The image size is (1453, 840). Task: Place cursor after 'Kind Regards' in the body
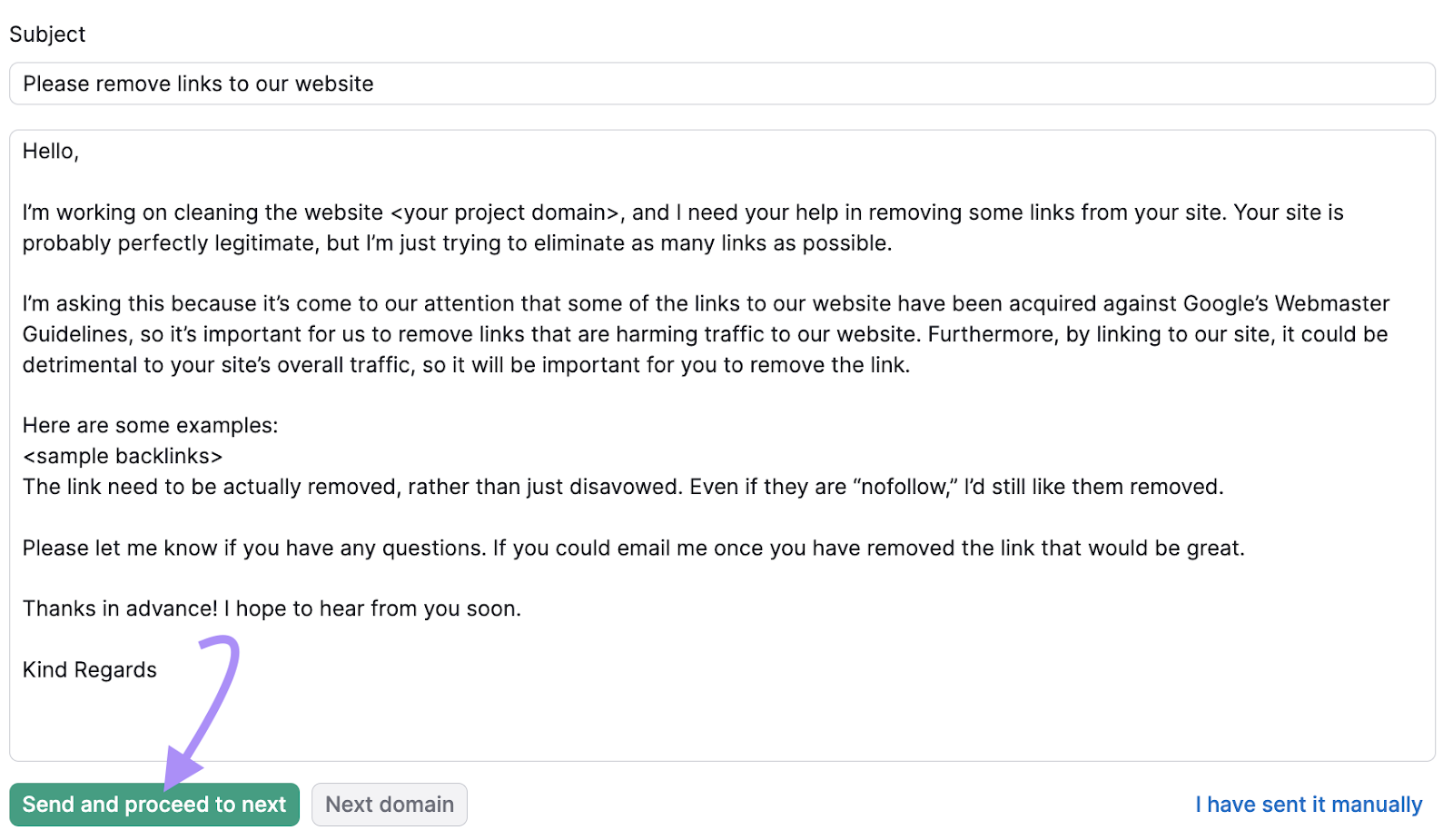pyautogui.click(x=157, y=669)
